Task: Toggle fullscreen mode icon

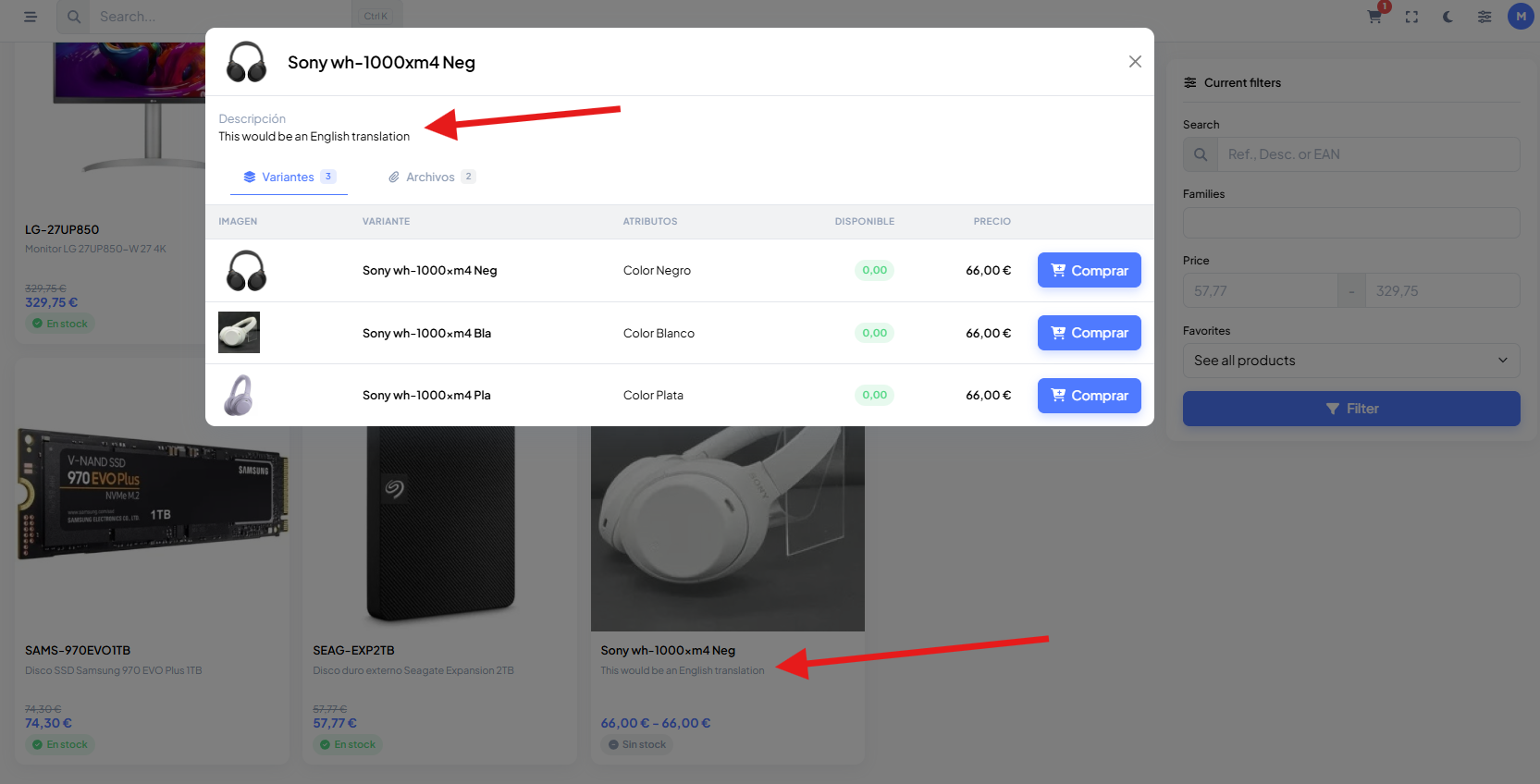Action: (x=1411, y=17)
